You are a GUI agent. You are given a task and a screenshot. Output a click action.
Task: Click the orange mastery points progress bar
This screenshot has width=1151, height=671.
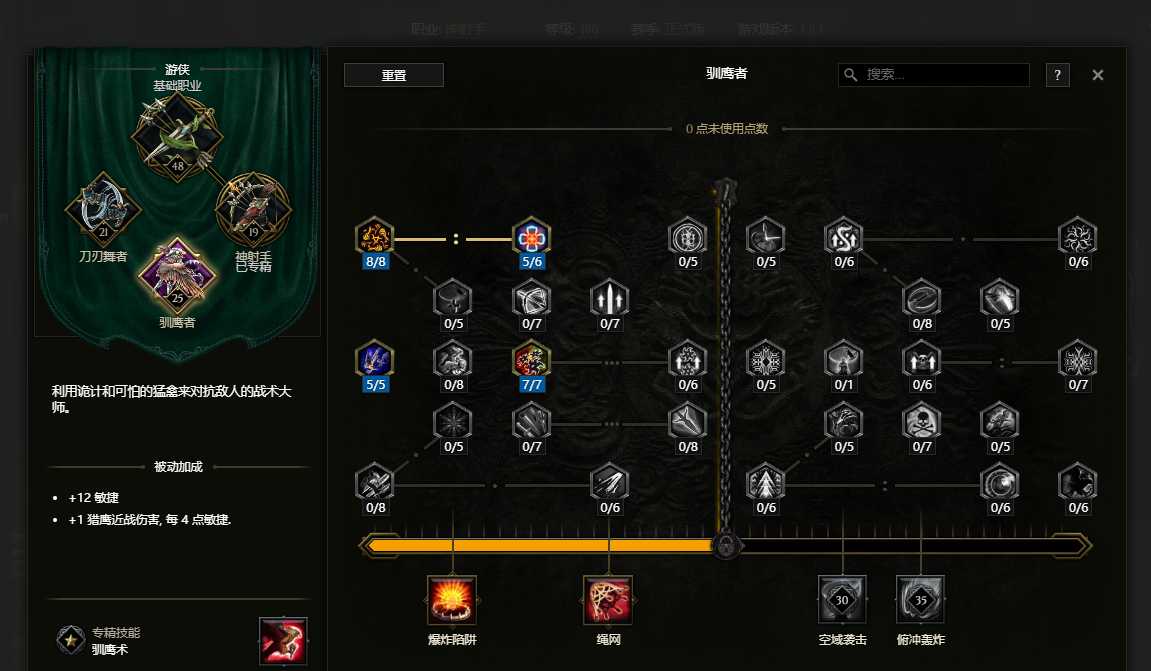(540, 545)
